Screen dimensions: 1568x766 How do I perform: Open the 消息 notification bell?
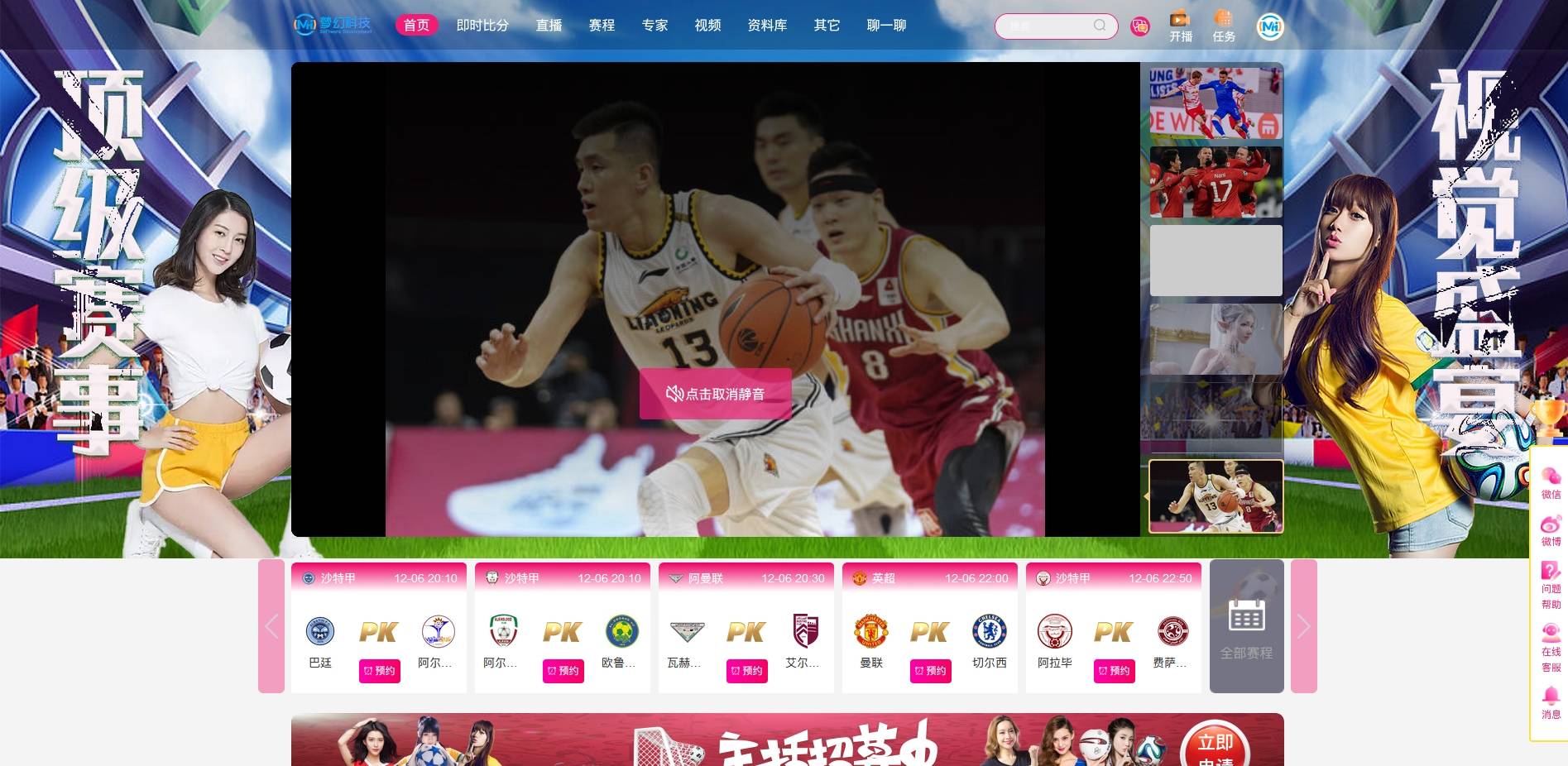pos(1551,702)
